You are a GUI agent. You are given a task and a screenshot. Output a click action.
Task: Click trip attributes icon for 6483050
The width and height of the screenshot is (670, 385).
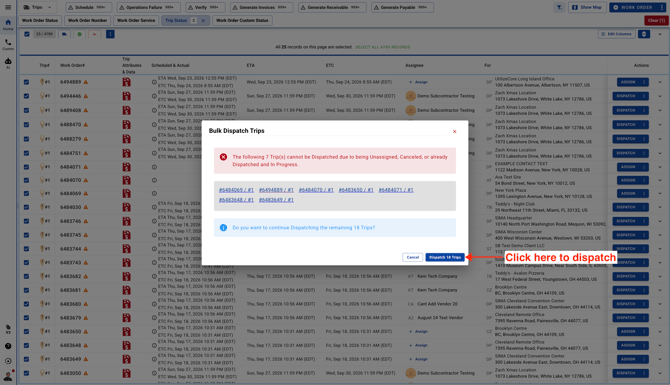point(126,373)
